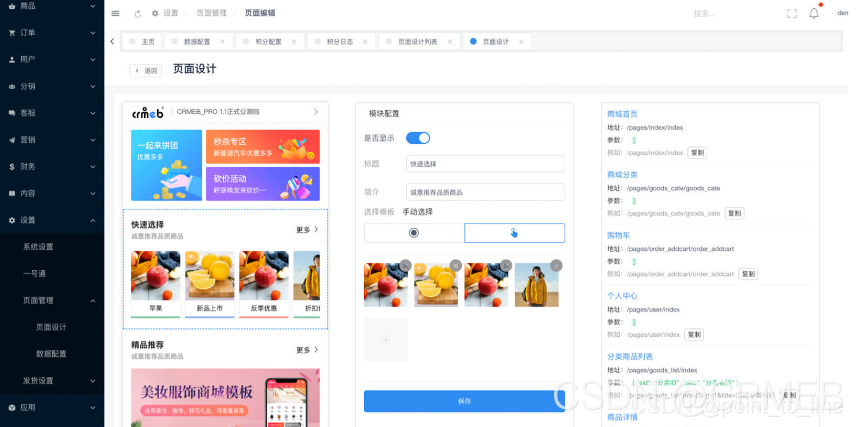Click 用户 person icon in sidebar
This screenshot has width=859, height=427.
pyautogui.click(x=12, y=60)
